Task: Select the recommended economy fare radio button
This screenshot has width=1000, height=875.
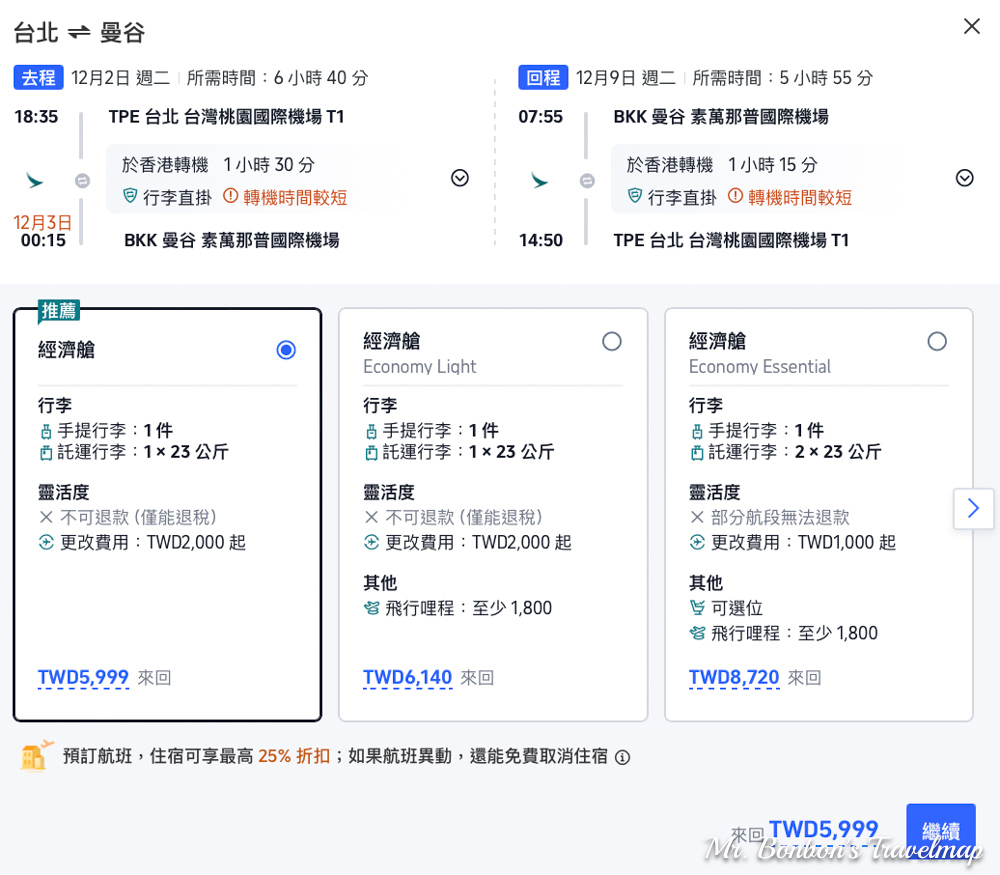Action: click(x=286, y=350)
